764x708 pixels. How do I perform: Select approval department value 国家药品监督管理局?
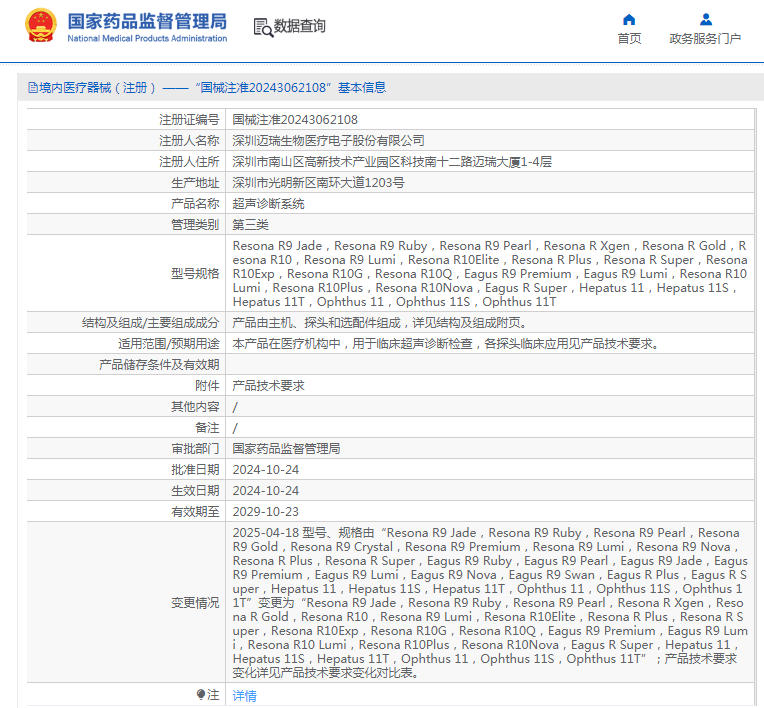point(286,448)
